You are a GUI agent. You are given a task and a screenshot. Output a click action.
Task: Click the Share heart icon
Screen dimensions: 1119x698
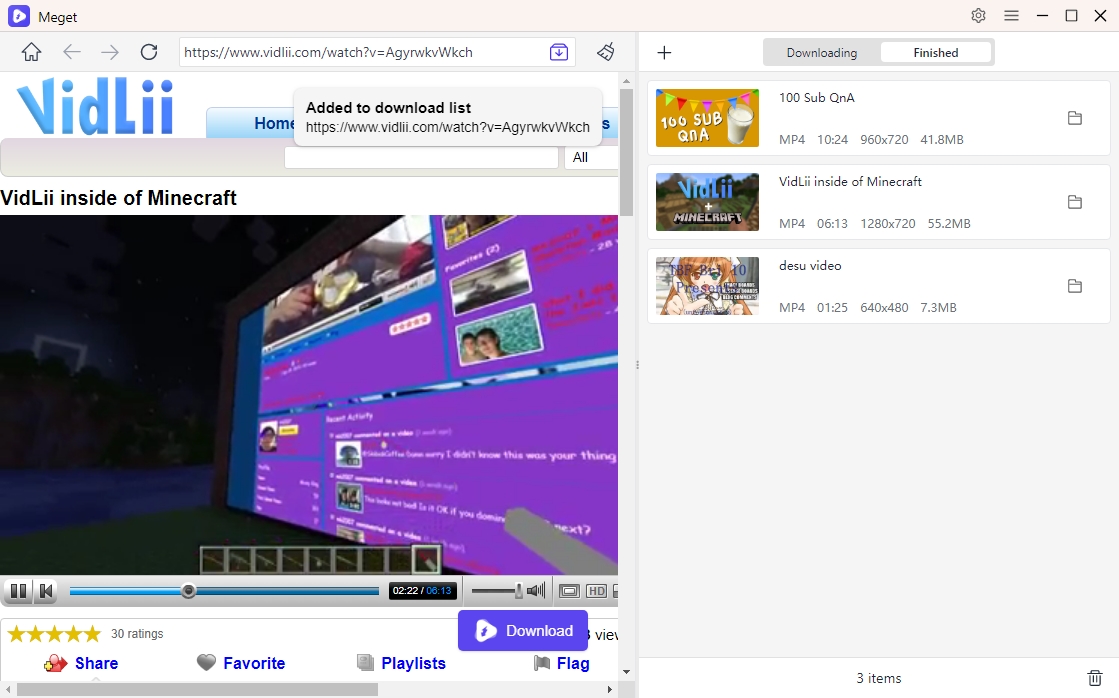[55, 664]
